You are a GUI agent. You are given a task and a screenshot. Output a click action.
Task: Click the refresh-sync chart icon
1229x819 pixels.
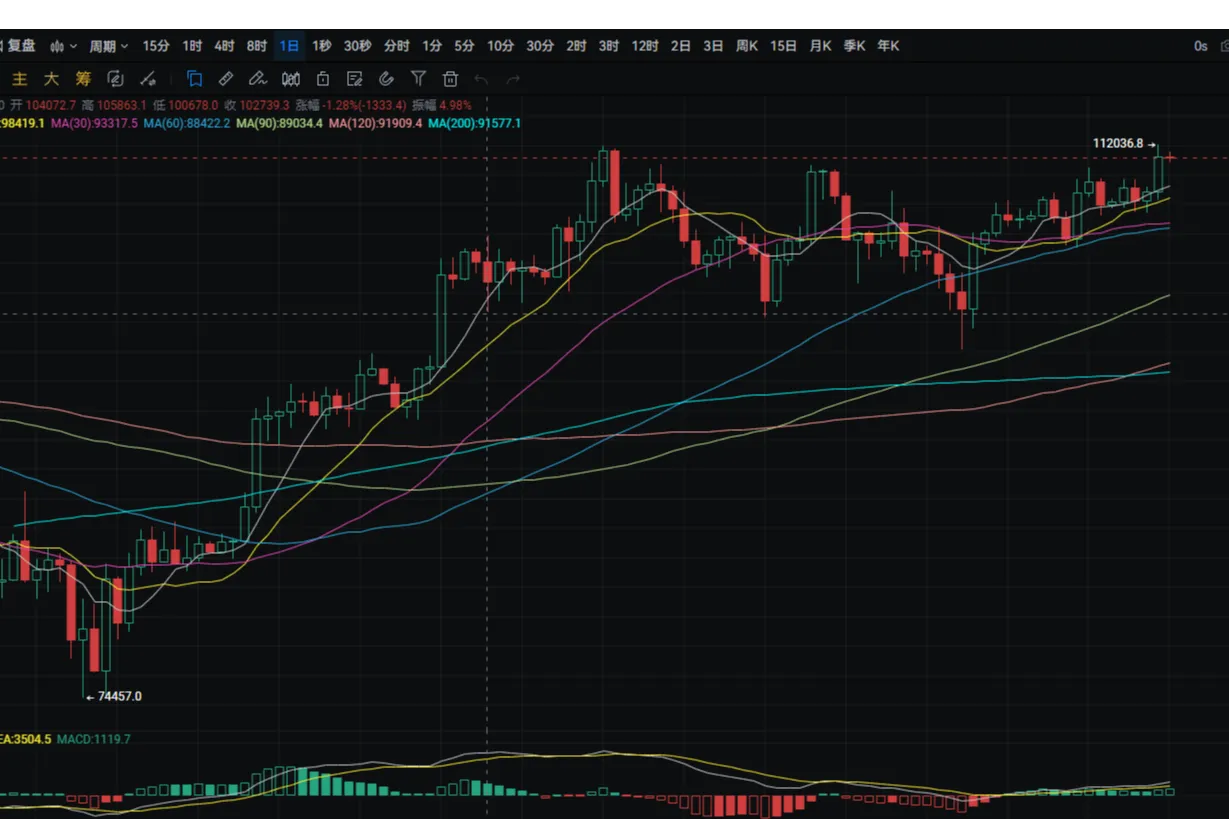pos(115,79)
